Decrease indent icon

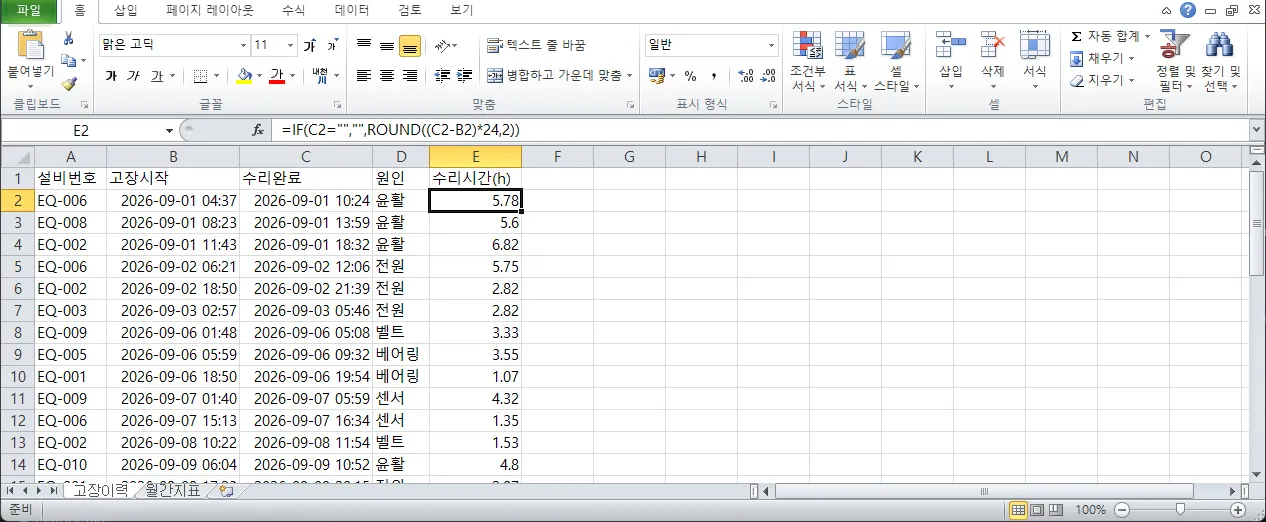(x=441, y=76)
